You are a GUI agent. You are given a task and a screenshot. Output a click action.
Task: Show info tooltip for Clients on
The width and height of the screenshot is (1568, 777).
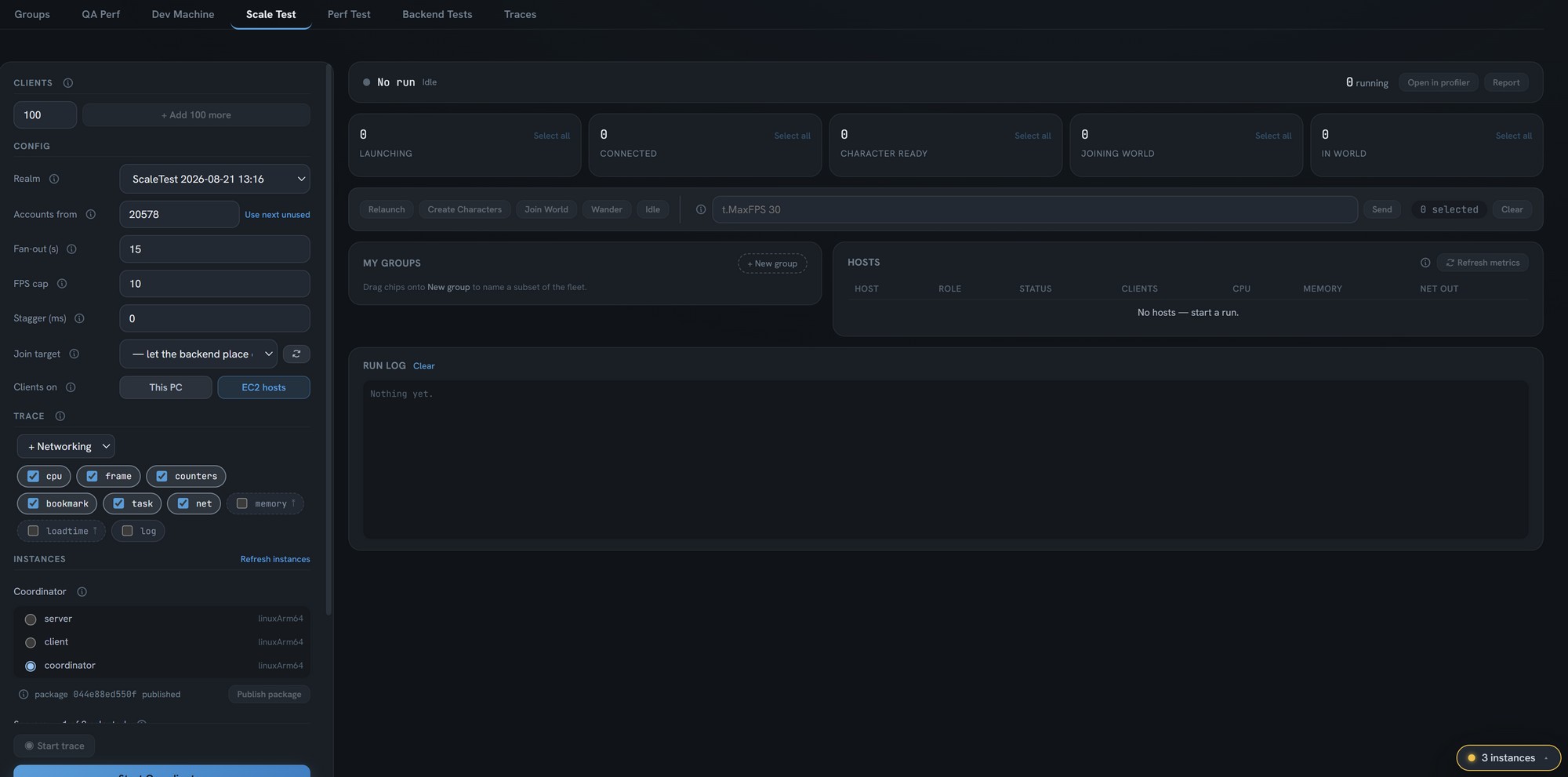[71, 387]
